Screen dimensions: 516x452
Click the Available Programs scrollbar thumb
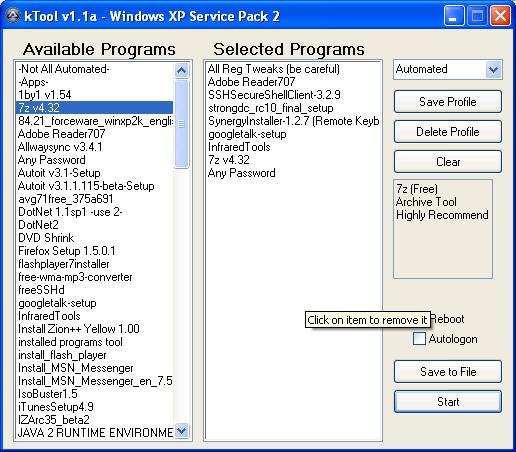tap(182, 124)
